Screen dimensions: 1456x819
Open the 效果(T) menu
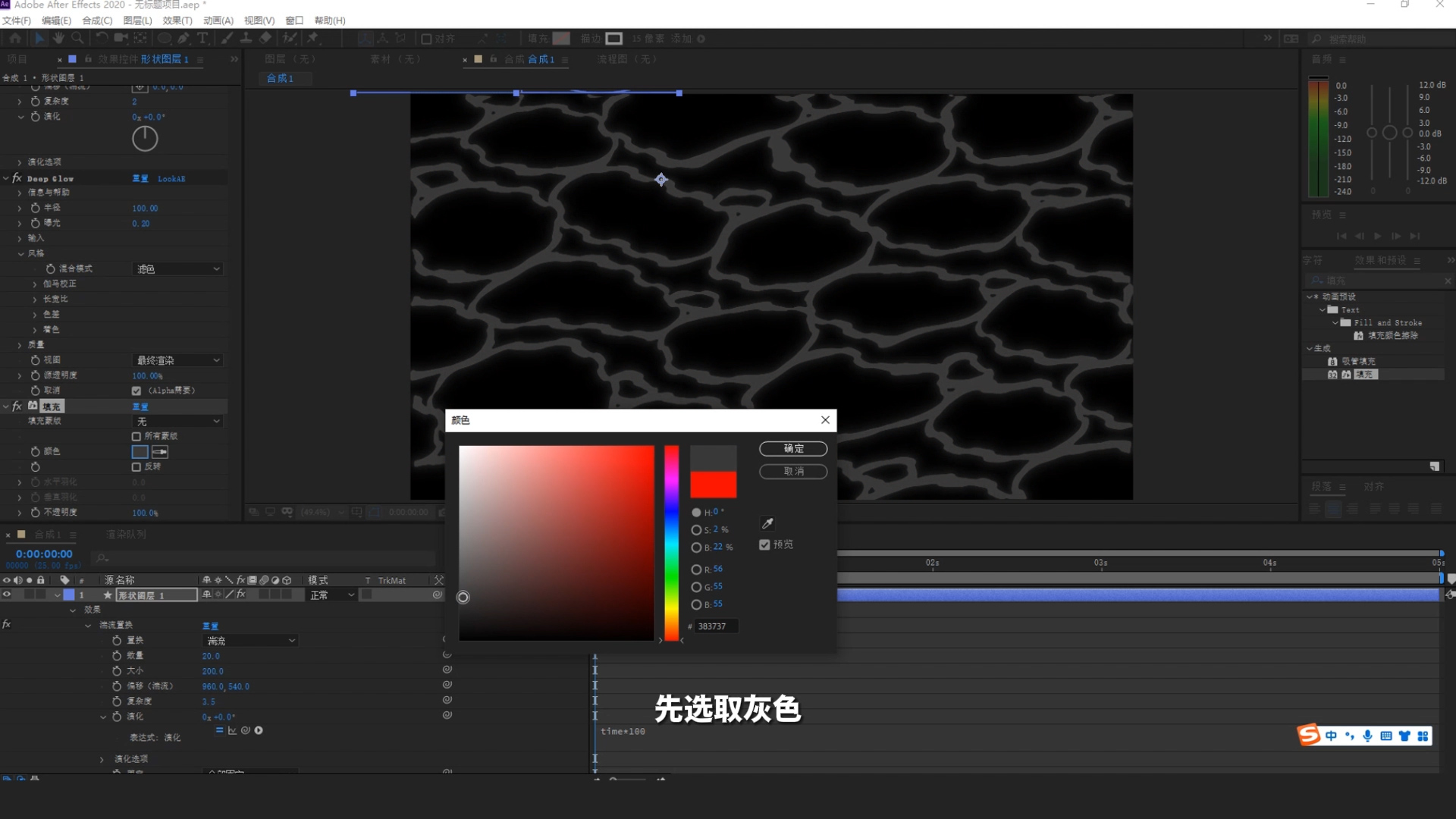click(x=177, y=20)
